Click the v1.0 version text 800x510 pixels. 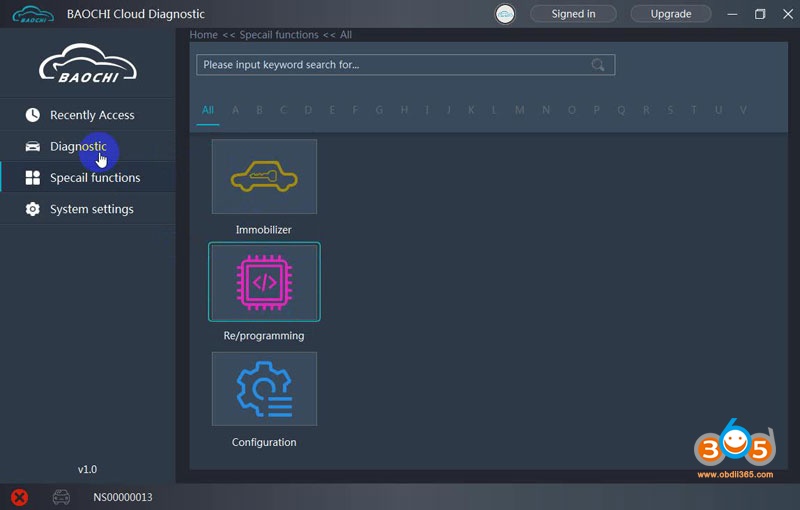(87, 469)
